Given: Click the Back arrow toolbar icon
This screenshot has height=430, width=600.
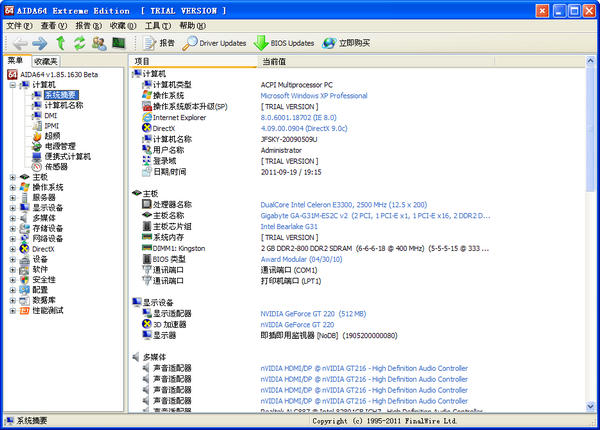Looking at the screenshot, I should coord(20,43).
